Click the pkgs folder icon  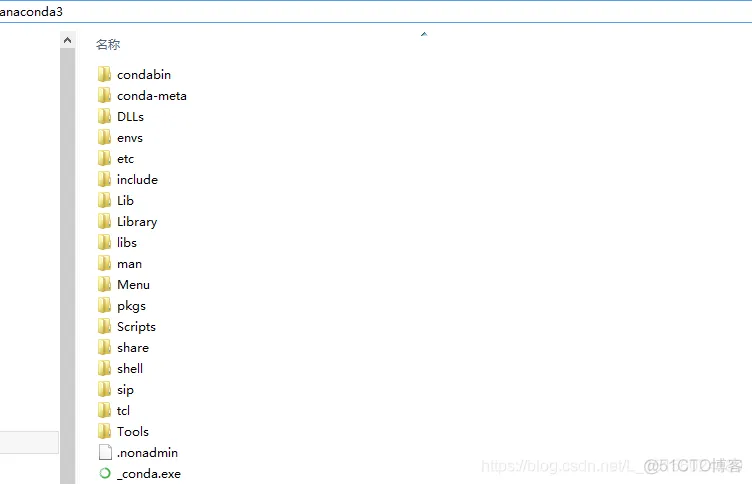[104, 306]
